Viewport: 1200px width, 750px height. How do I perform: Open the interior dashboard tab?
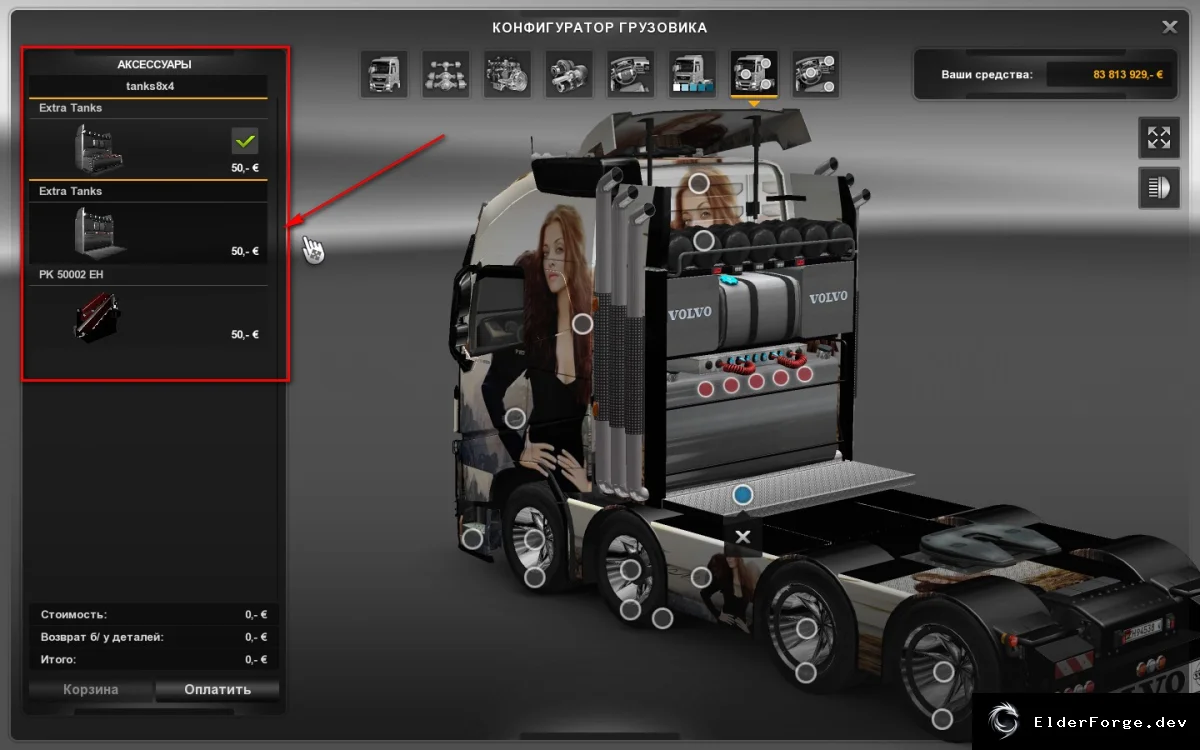631,74
